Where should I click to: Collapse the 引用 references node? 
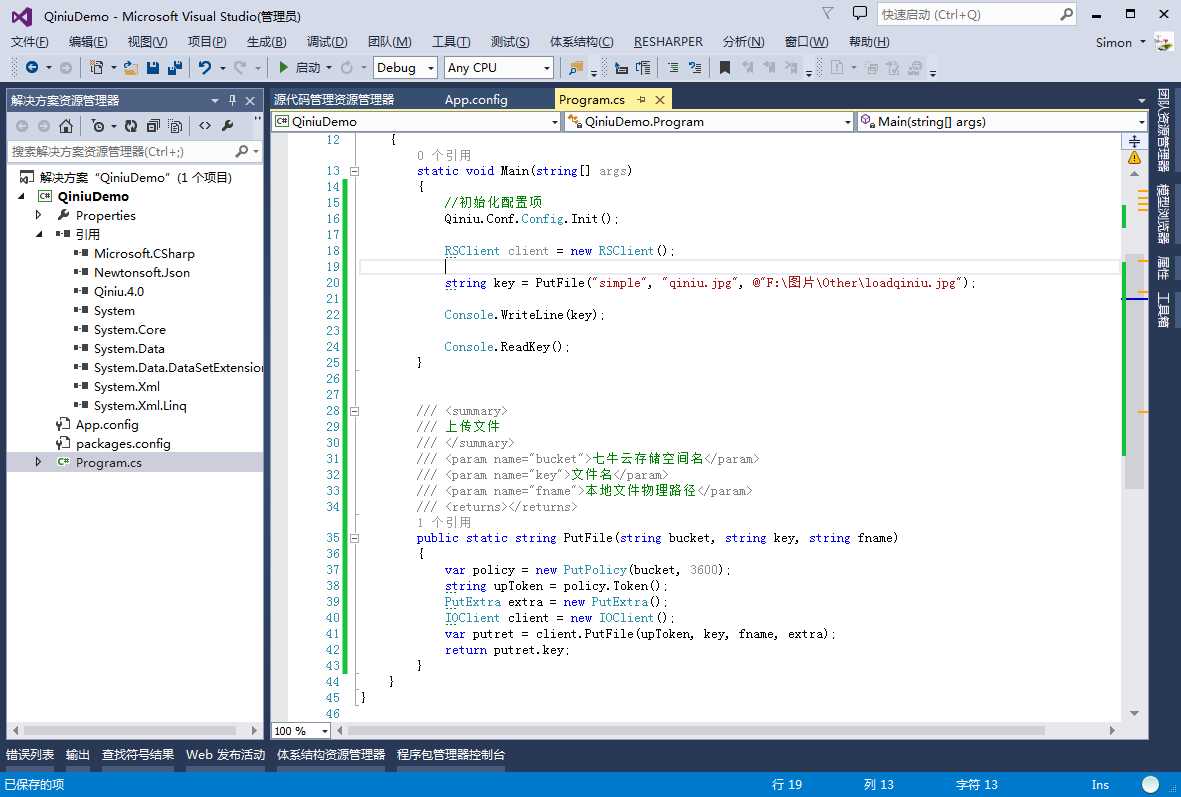(x=38, y=234)
